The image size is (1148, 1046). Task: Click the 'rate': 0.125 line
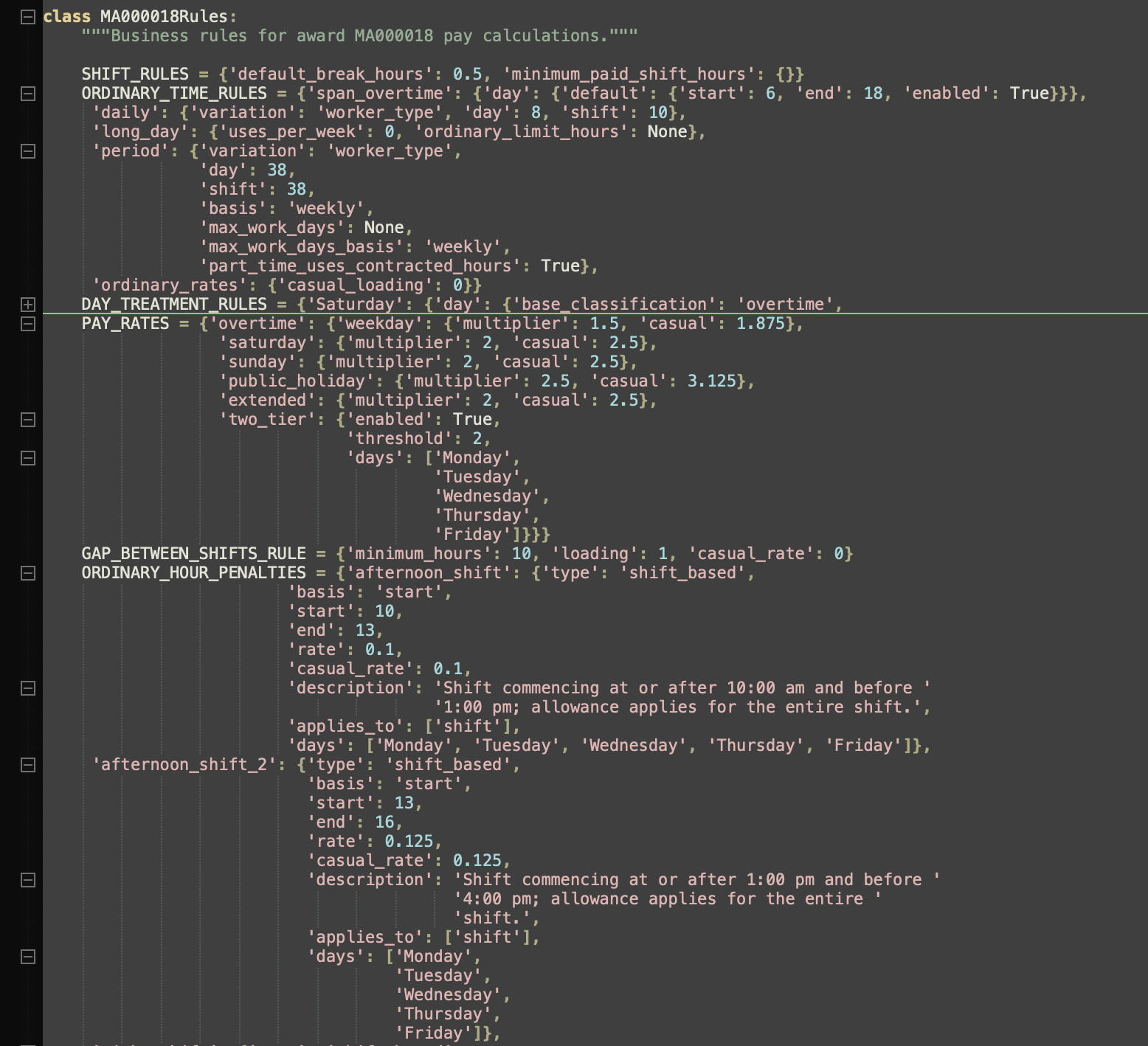coord(375,841)
